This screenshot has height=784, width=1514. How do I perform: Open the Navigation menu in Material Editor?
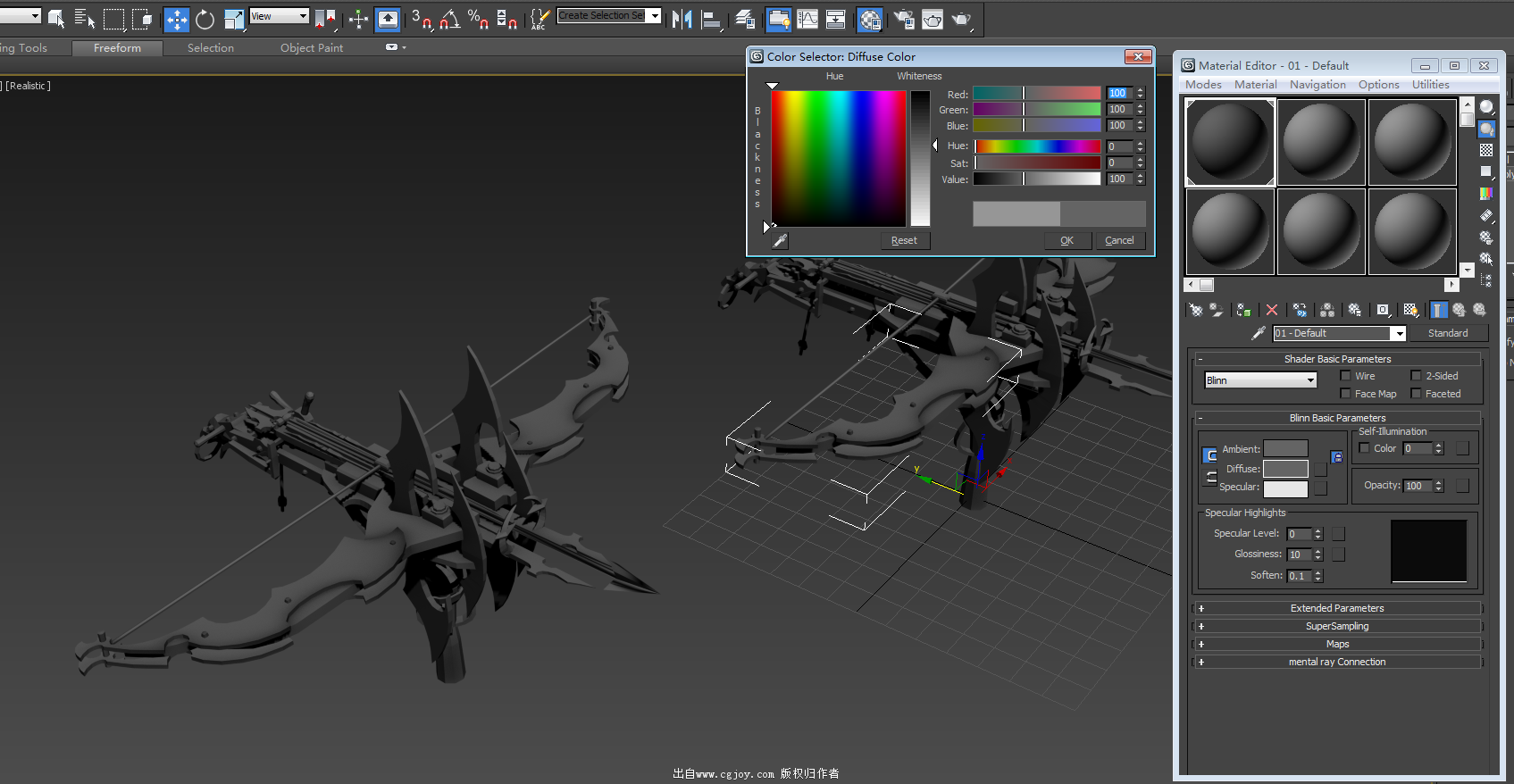1317,85
